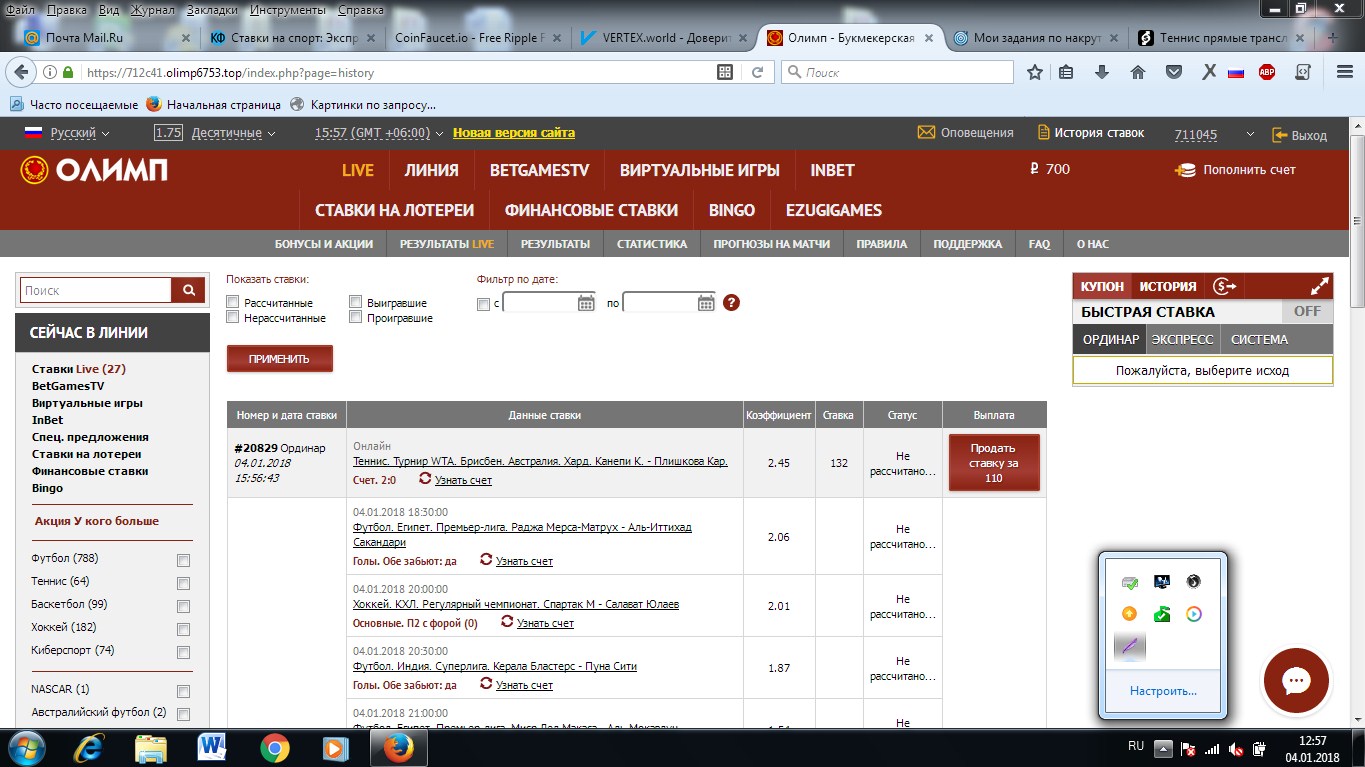Open the time zone GMT +06:00 dropdown

coord(378,133)
